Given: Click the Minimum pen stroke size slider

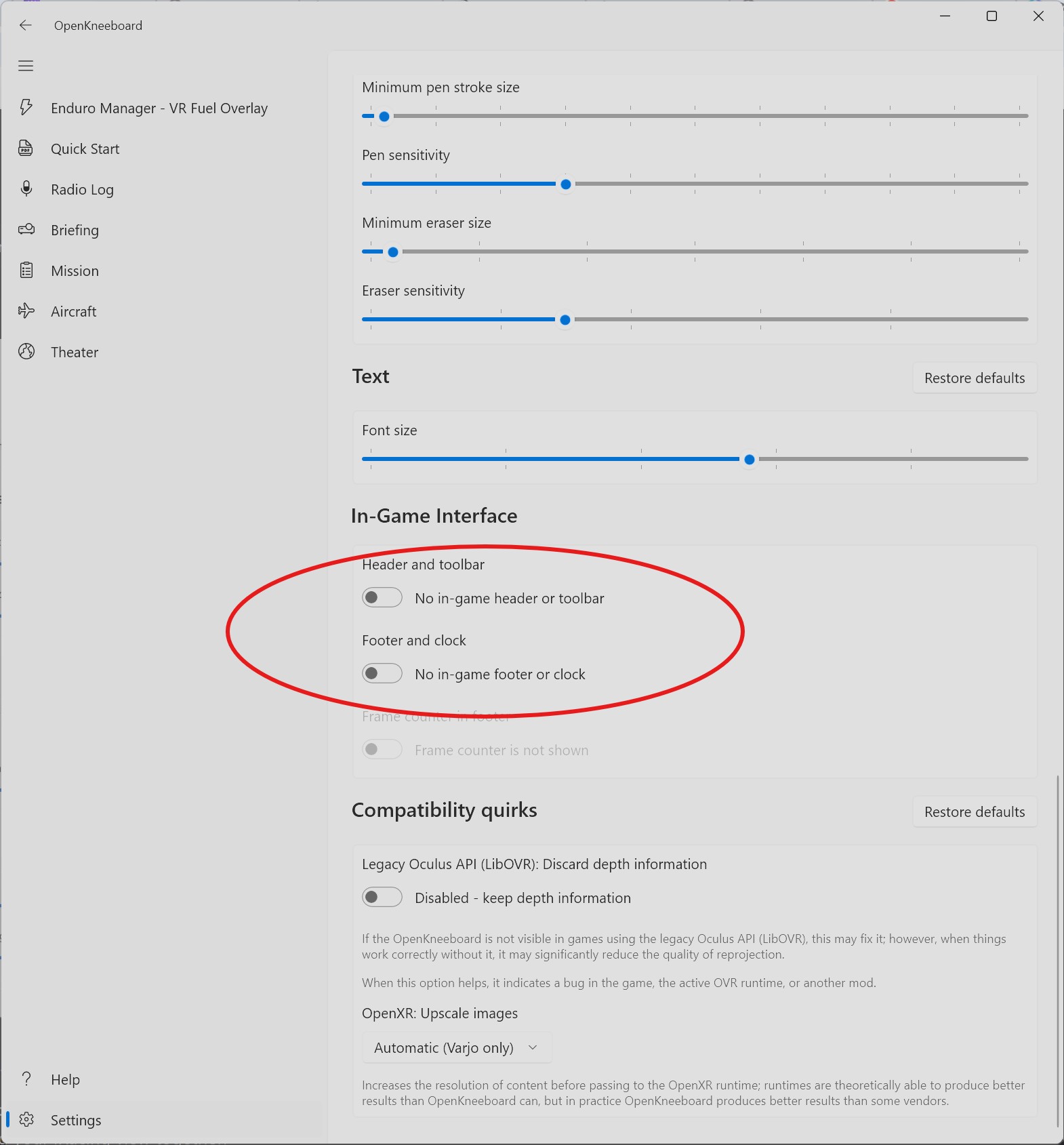Looking at the screenshot, I should (x=695, y=116).
